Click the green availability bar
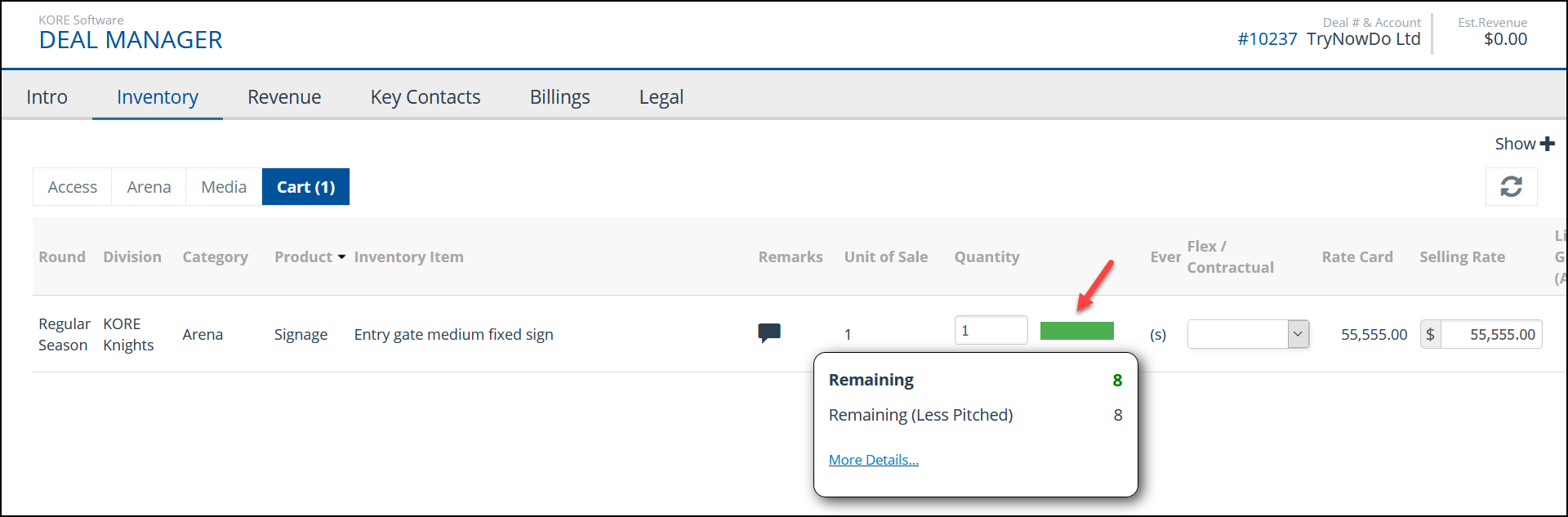The image size is (1568, 517). tap(1076, 331)
